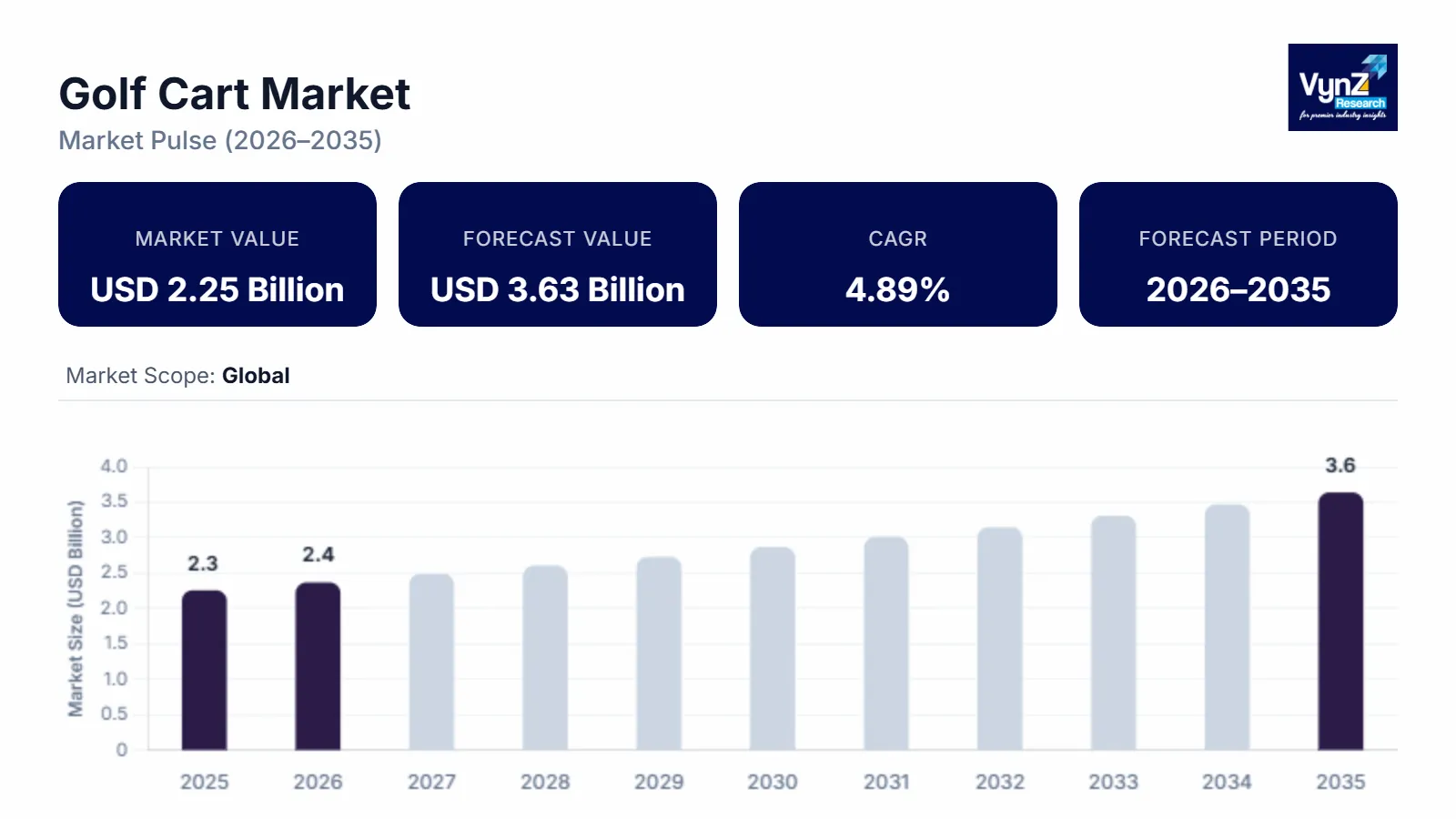Select the Market Value USD 2.25 Billion card
The image size is (1456, 819).
(x=217, y=255)
